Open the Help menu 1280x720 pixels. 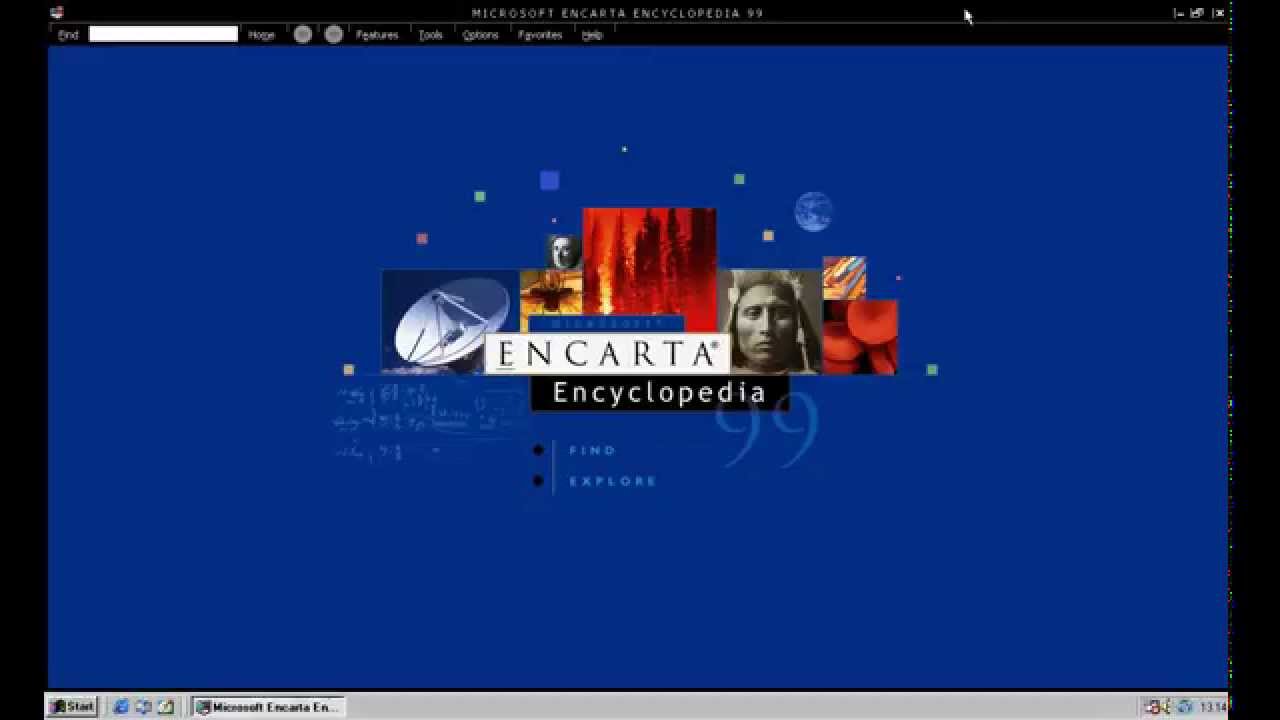[x=592, y=35]
